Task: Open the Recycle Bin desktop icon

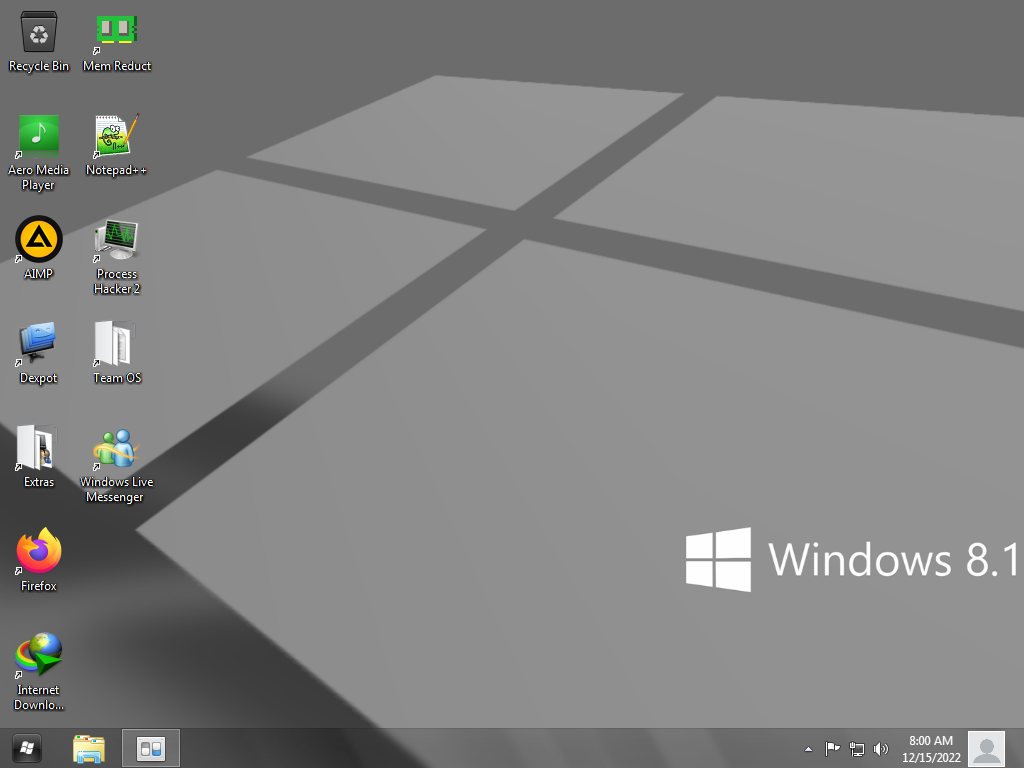Action: point(39,32)
